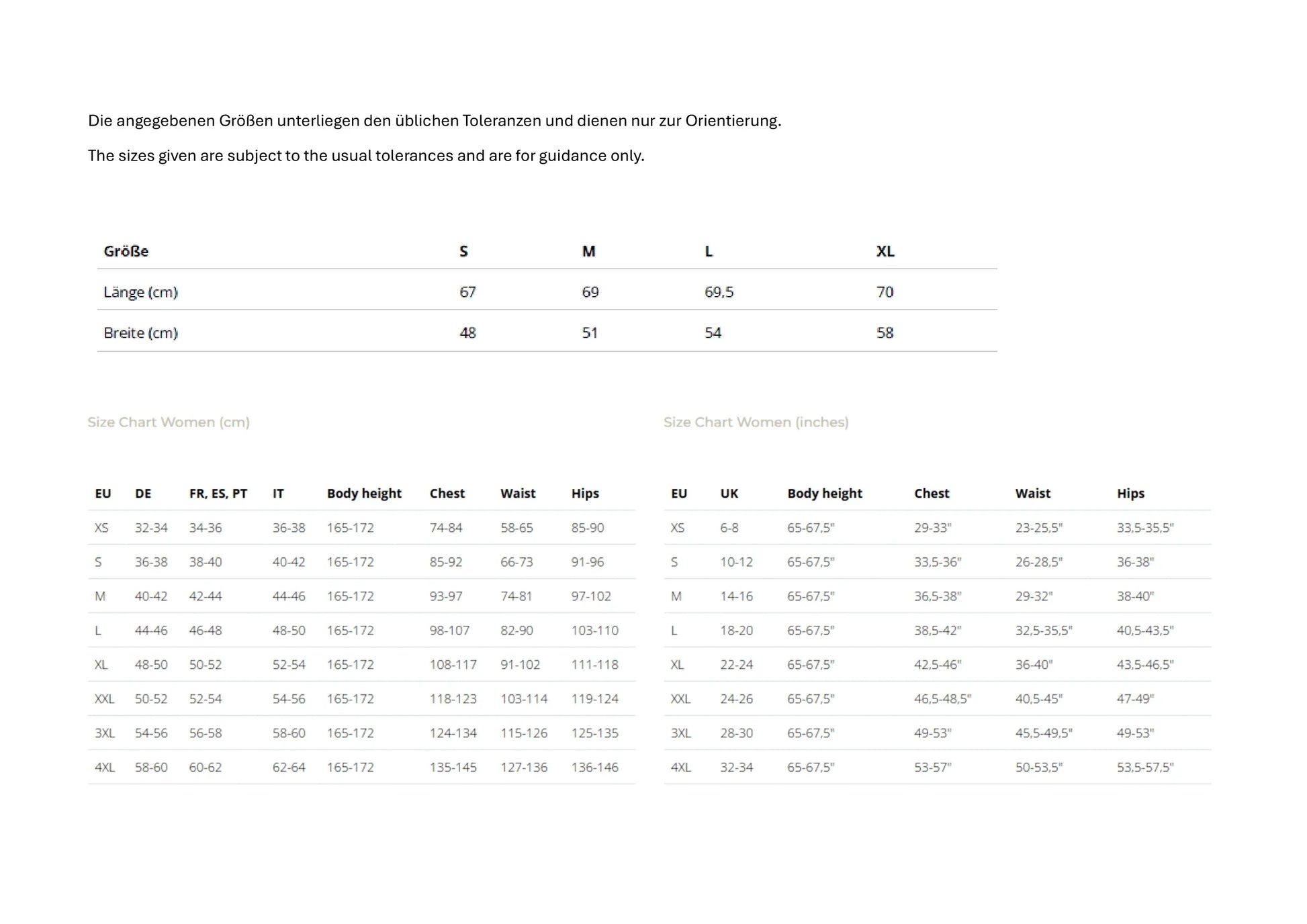Image resolution: width=1307 pixels, height=924 pixels.
Task: Click the English tolerance guidance sentence
Action: 366,156
